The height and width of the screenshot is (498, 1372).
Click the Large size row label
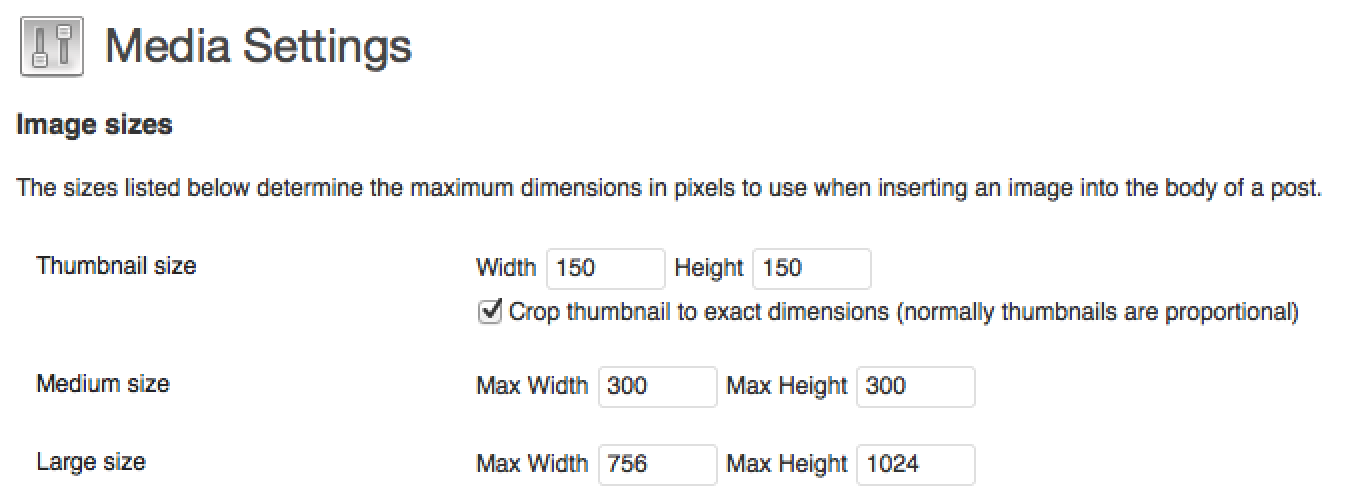[91, 462]
